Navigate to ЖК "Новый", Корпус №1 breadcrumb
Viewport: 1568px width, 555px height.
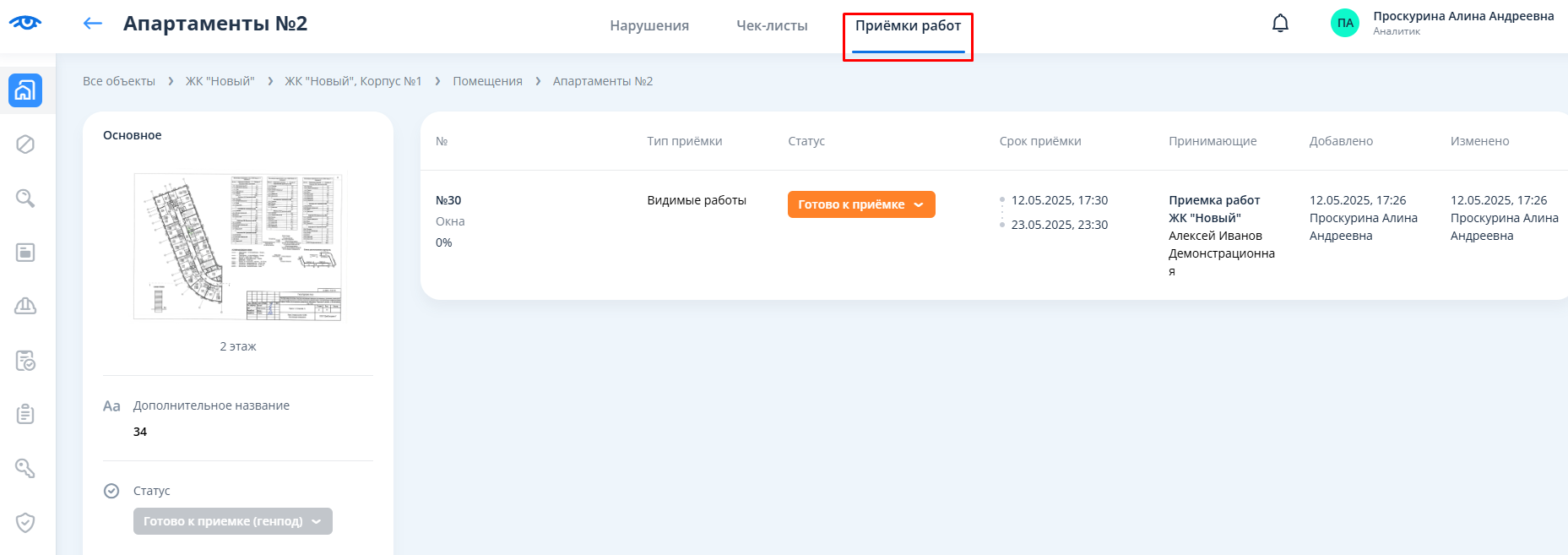(x=353, y=81)
